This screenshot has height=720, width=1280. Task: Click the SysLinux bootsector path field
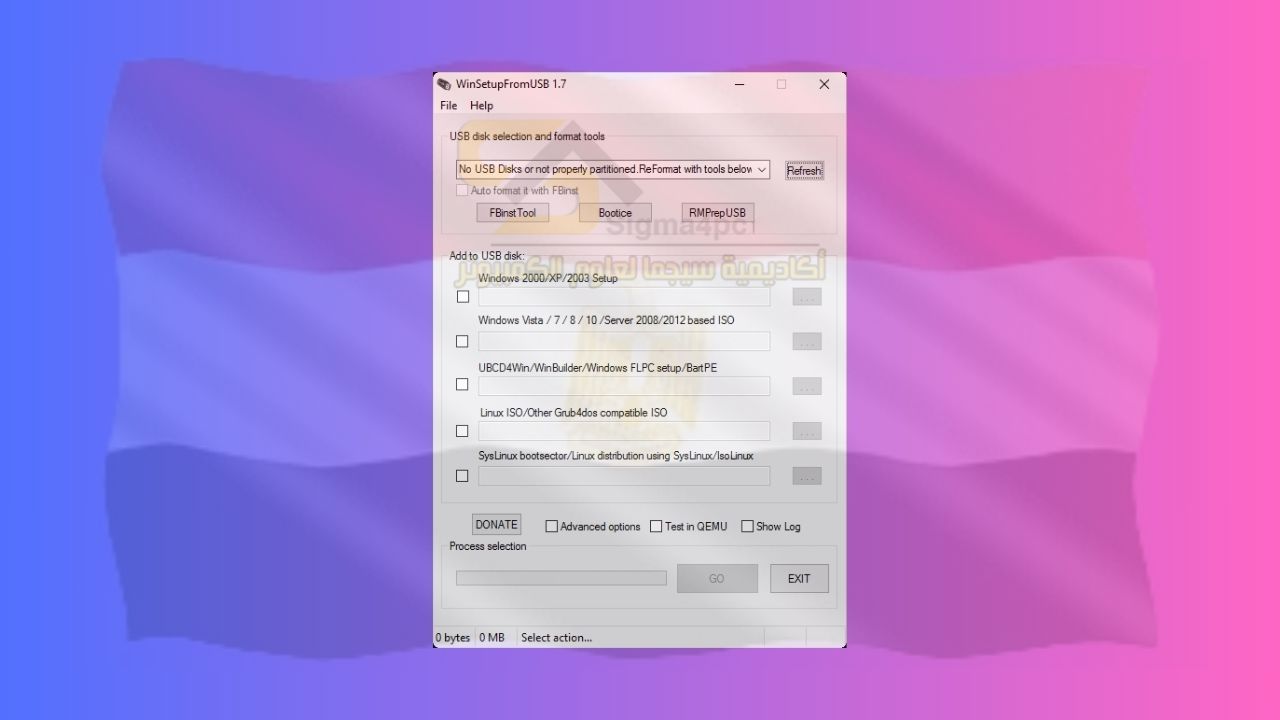point(624,476)
